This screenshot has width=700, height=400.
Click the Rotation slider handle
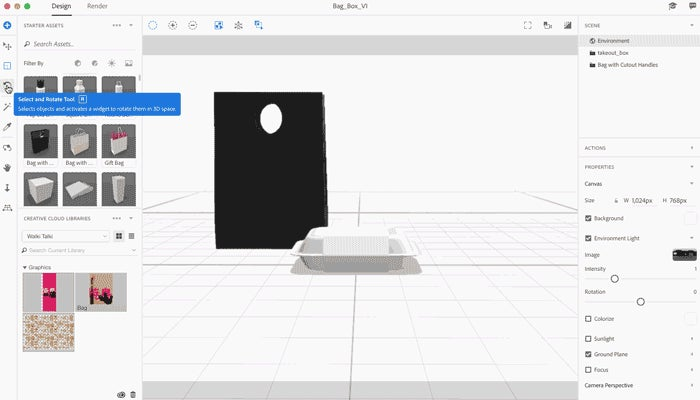[x=641, y=302]
